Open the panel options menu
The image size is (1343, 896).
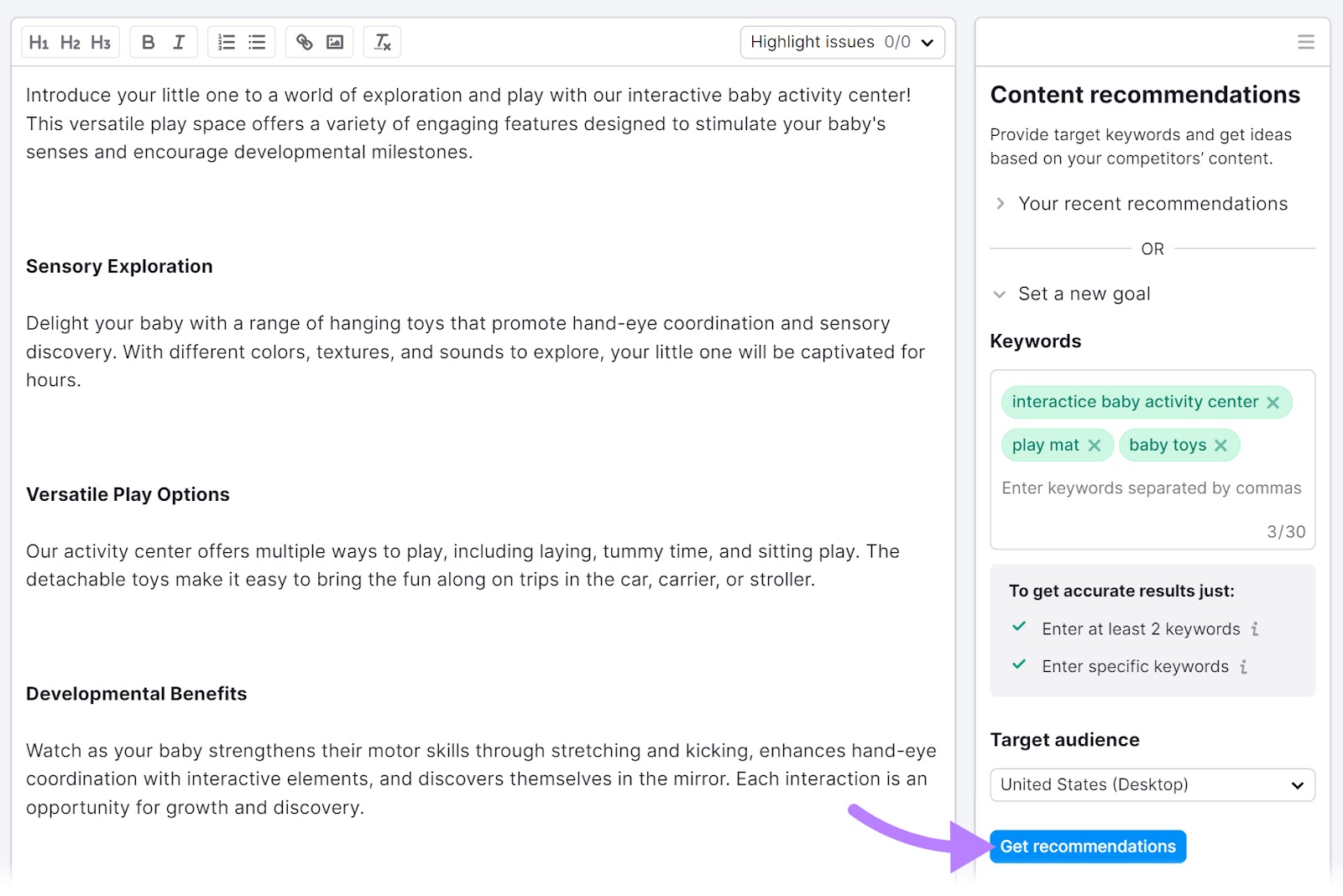(x=1305, y=42)
